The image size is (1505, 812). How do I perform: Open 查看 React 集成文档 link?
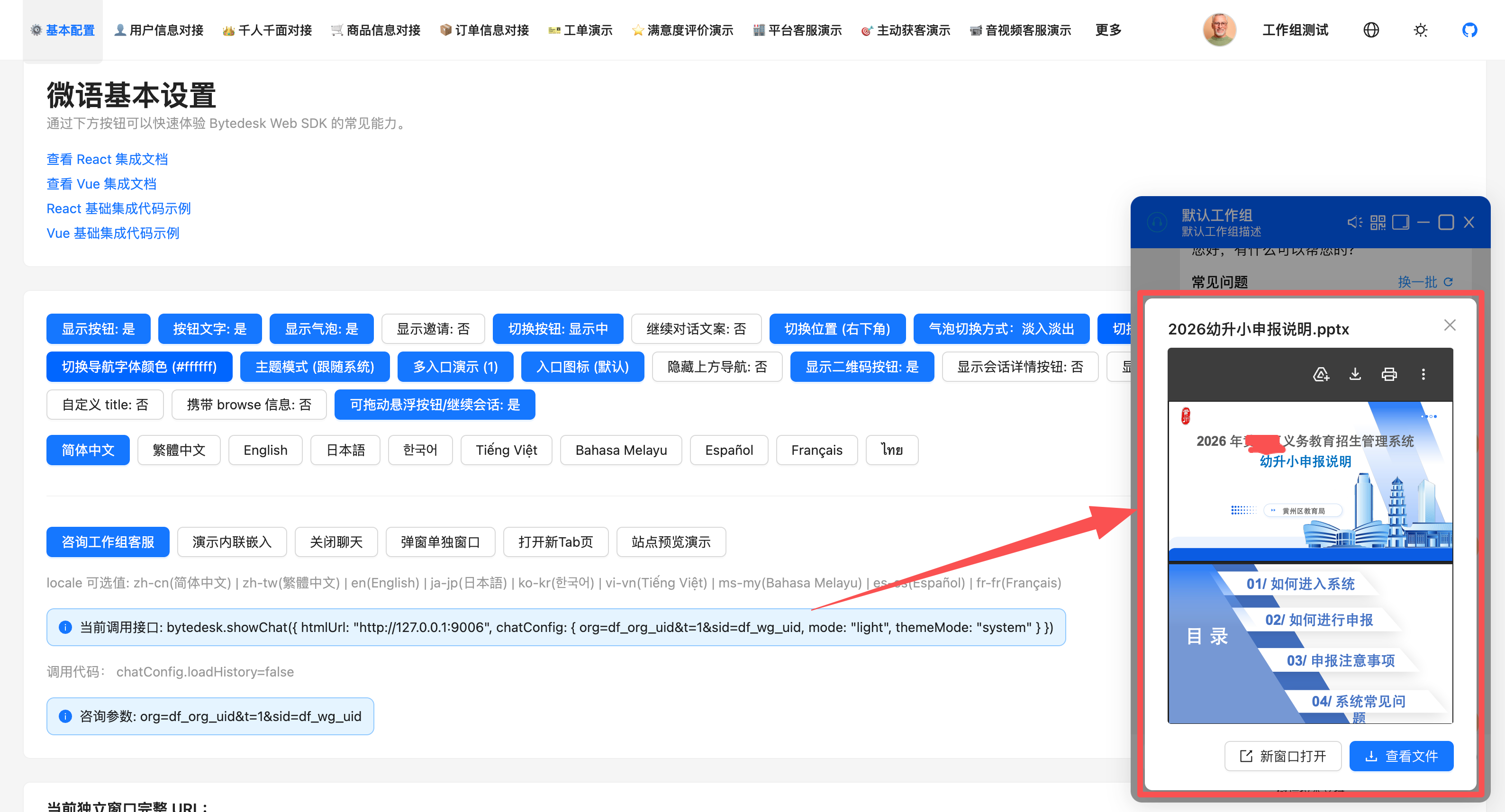click(x=107, y=159)
